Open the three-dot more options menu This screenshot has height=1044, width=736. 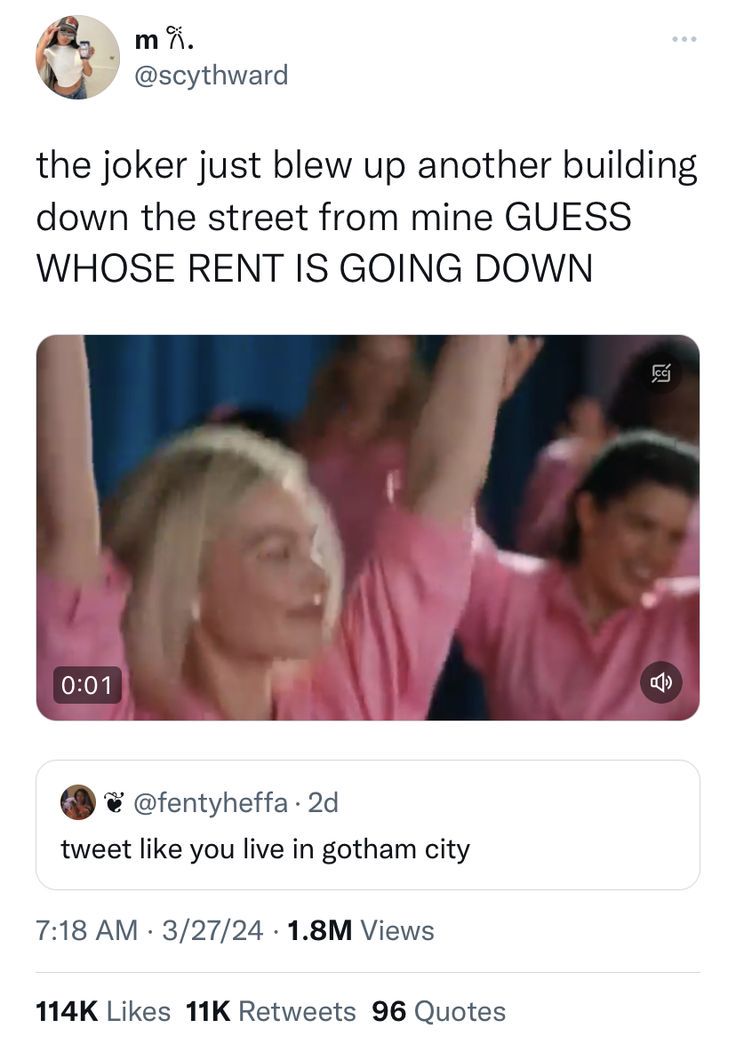coord(684,40)
